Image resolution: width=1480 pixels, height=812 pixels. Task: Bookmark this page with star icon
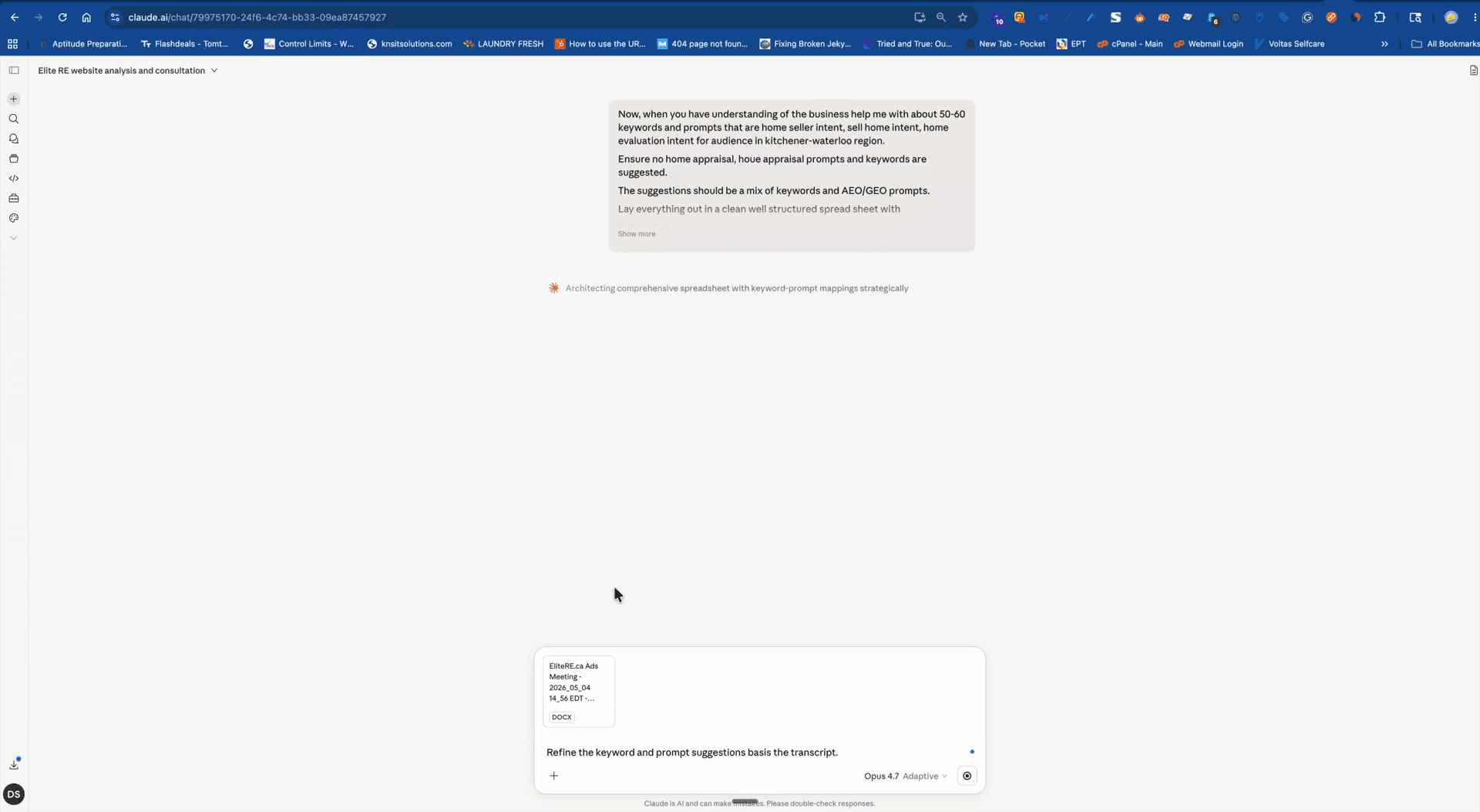[962, 17]
